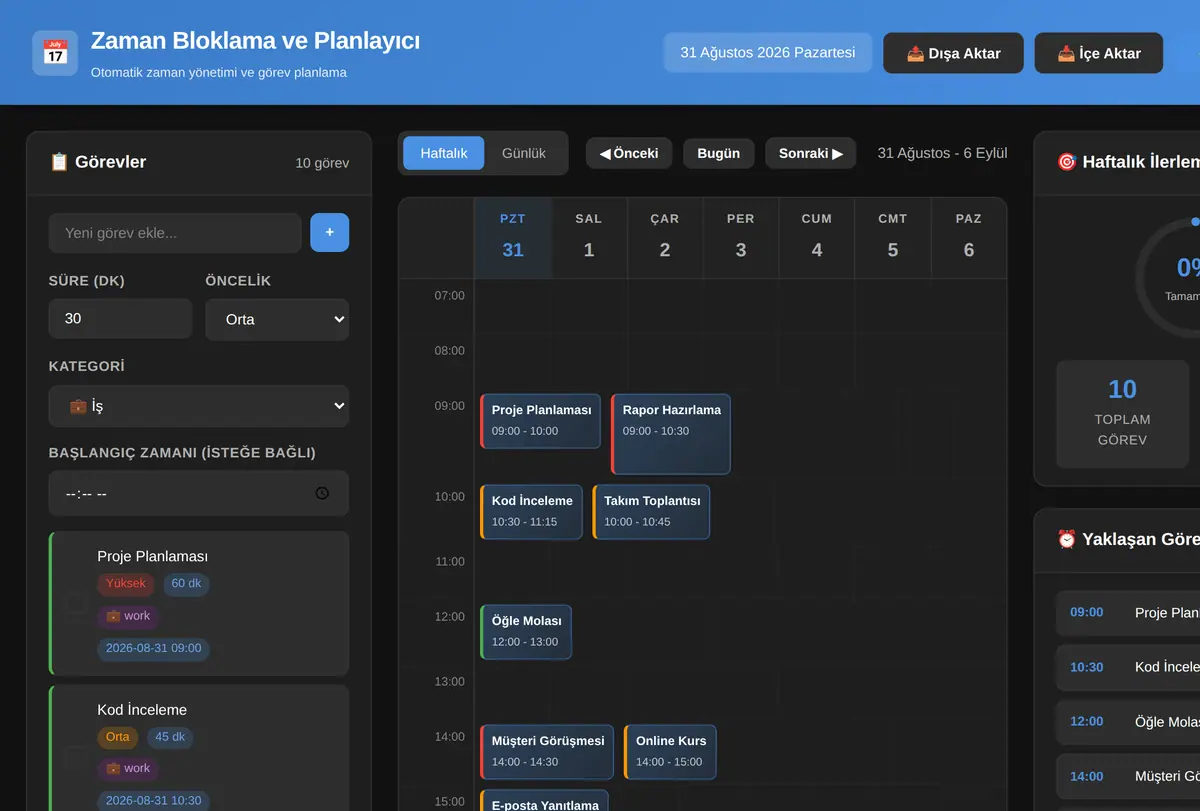1200x811 pixels.
Task: Select Müşteri Görüşmesi calendar block
Action: click(547, 752)
